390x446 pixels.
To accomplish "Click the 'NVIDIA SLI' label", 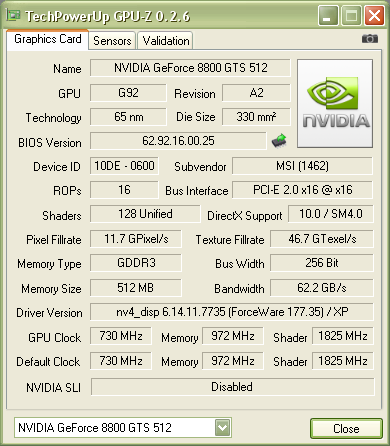I will [53, 388].
